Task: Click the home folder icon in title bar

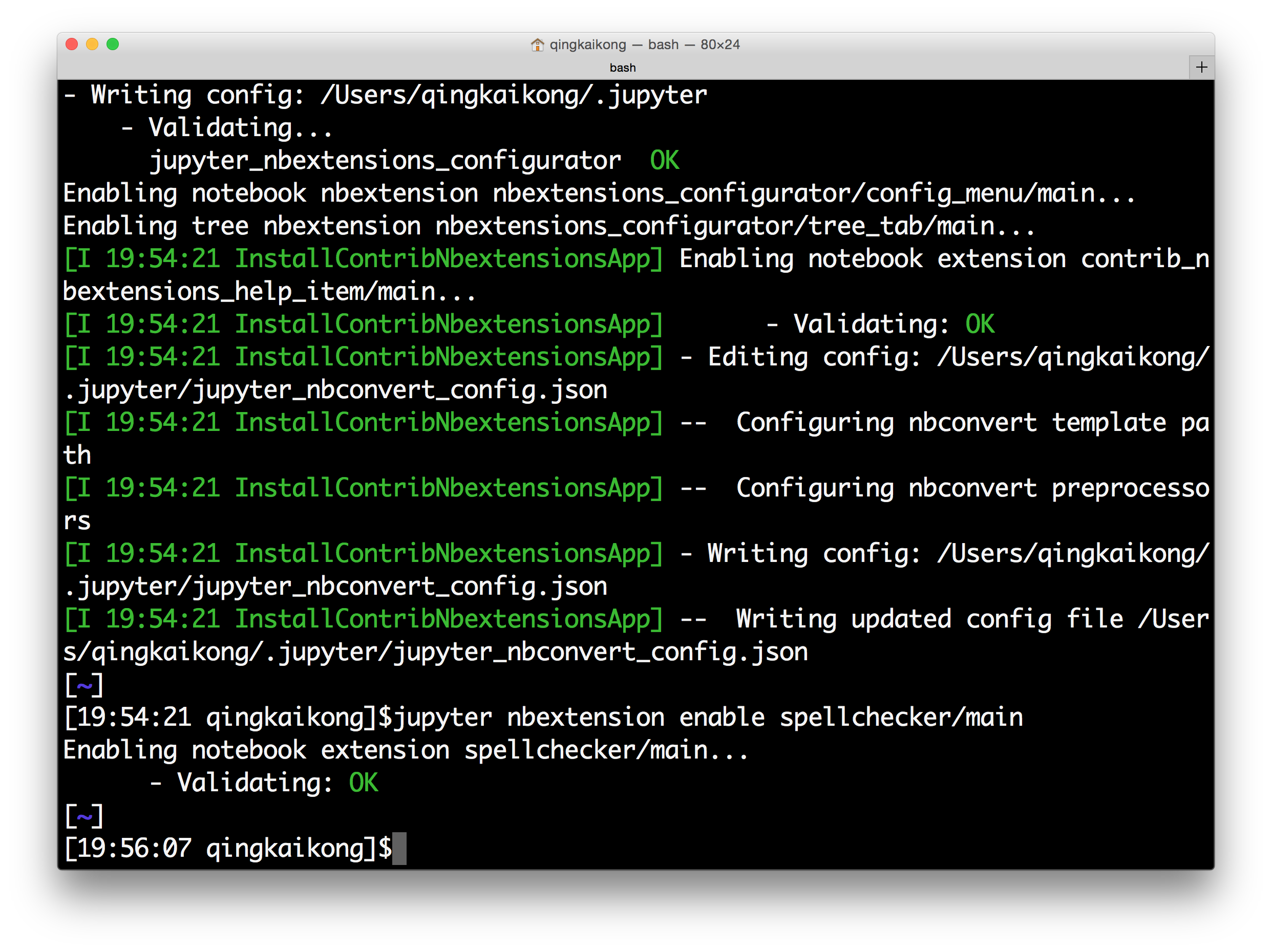Action: (537, 45)
